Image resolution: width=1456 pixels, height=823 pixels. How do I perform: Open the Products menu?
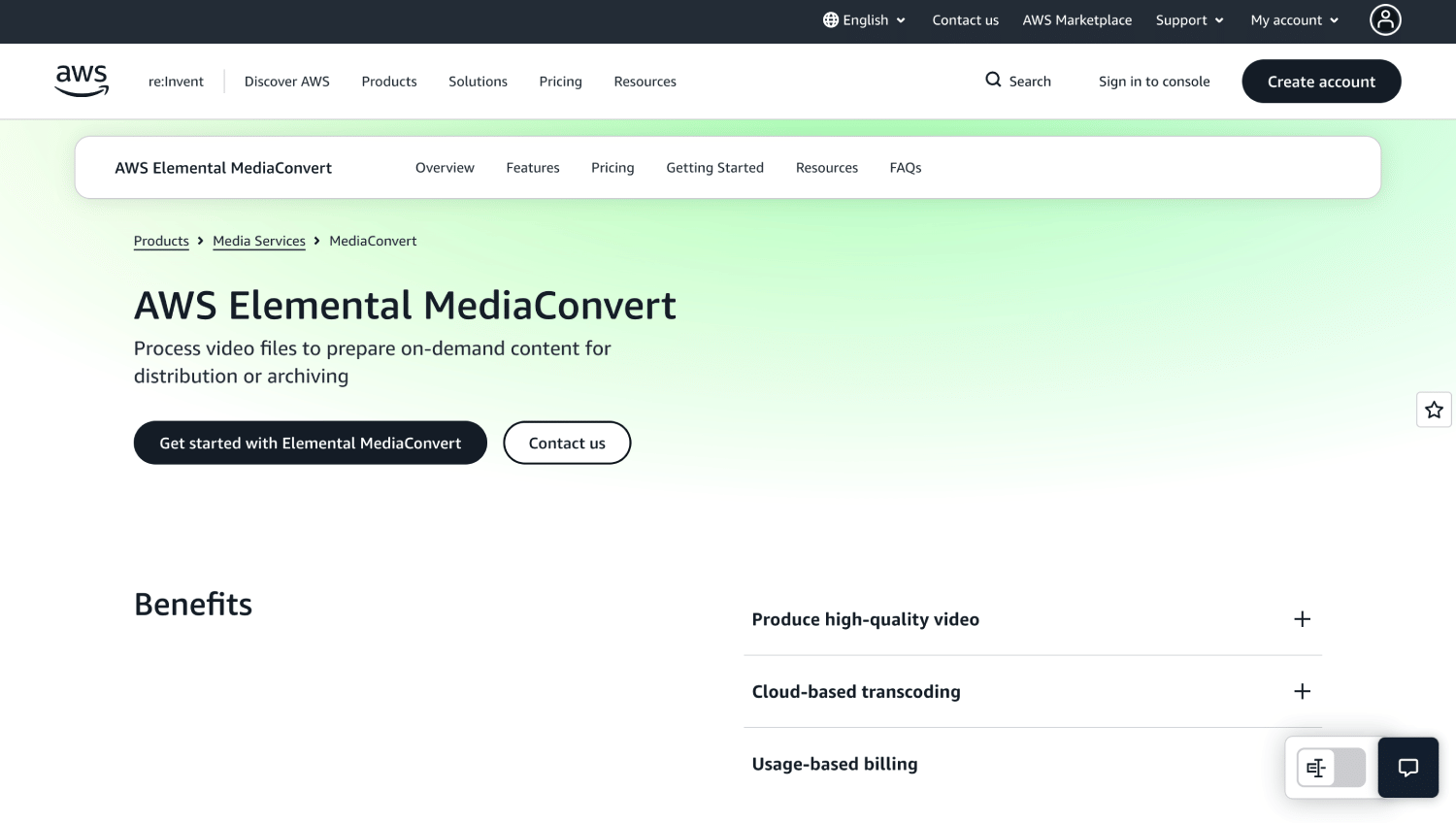point(389,82)
